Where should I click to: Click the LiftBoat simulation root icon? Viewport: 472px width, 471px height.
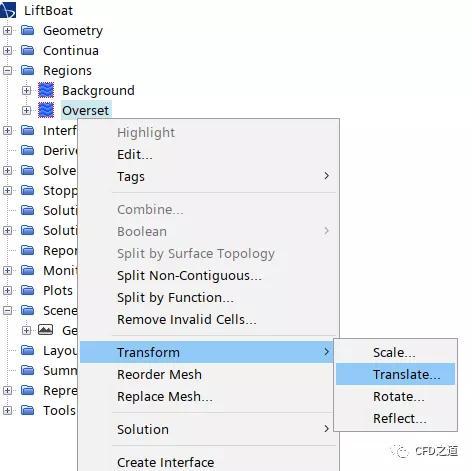(x=8, y=10)
